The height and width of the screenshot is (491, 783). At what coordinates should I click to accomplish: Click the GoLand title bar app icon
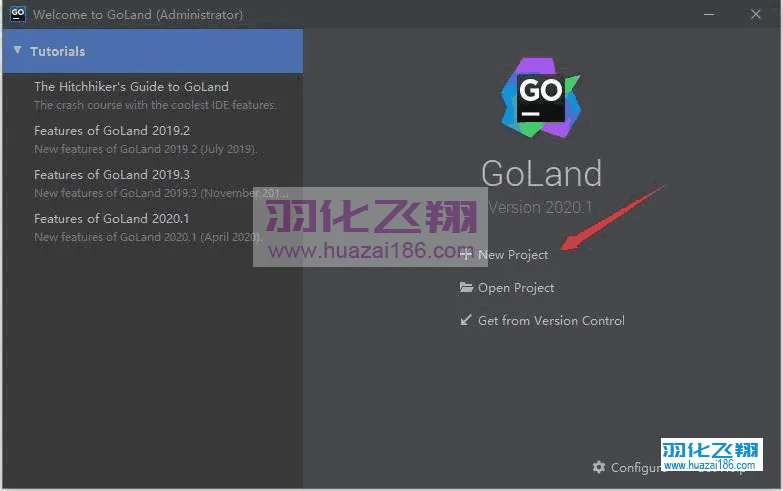tap(17, 14)
